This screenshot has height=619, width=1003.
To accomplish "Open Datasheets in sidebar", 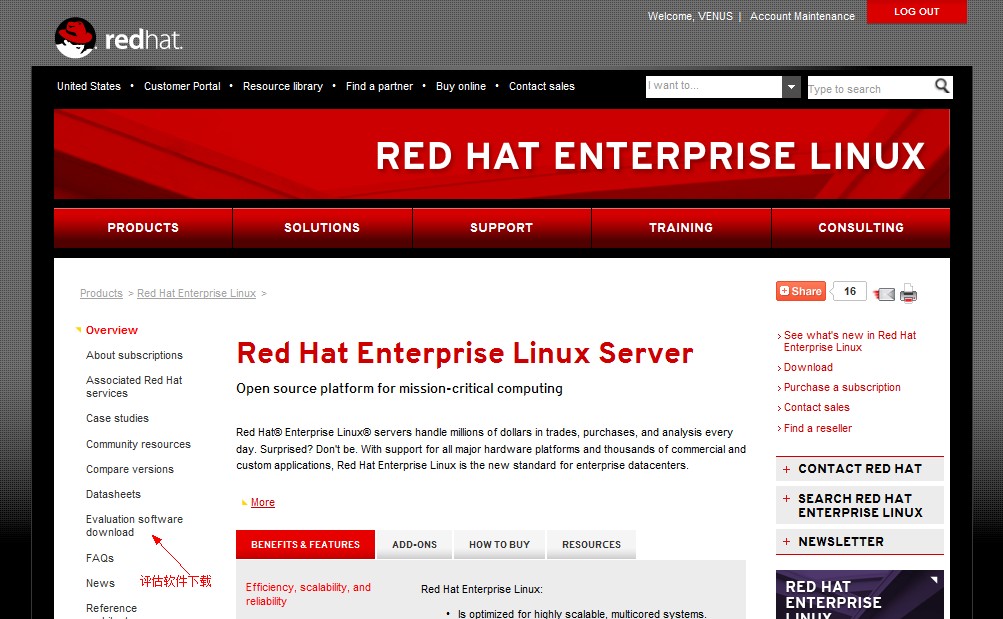I will click(x=113, y=494).
